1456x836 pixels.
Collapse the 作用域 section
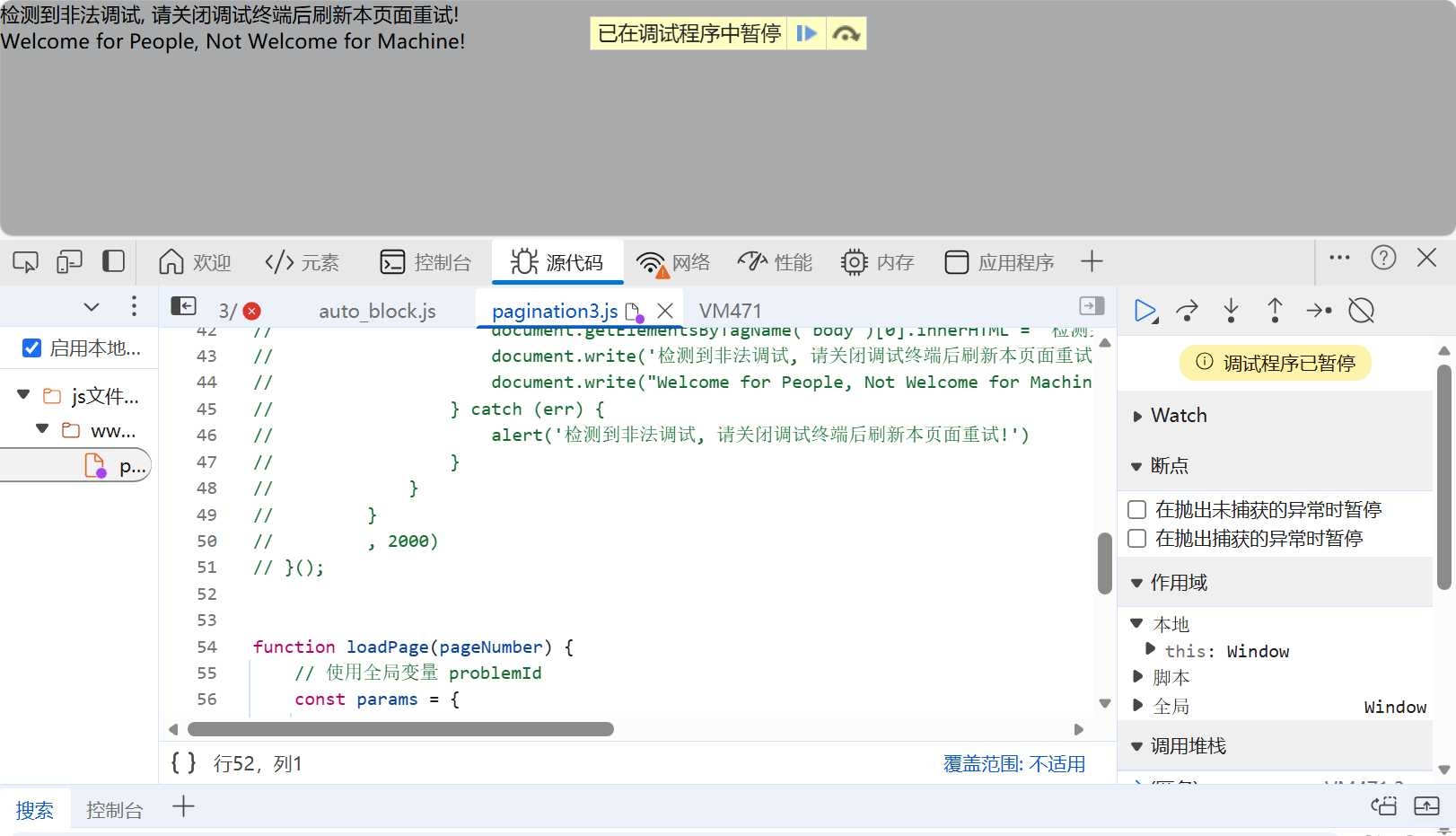pos(1136,582)
